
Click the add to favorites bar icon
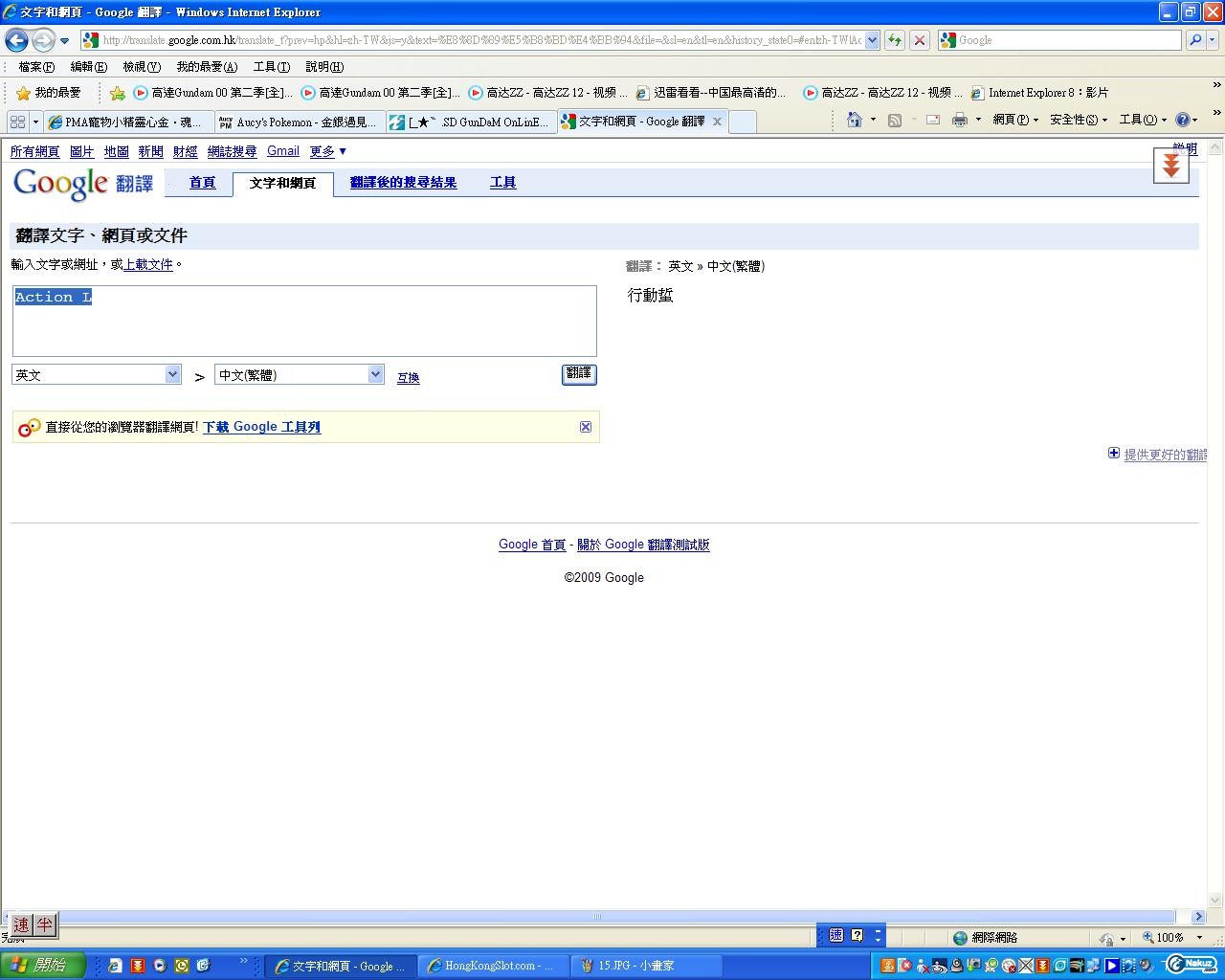117,93
